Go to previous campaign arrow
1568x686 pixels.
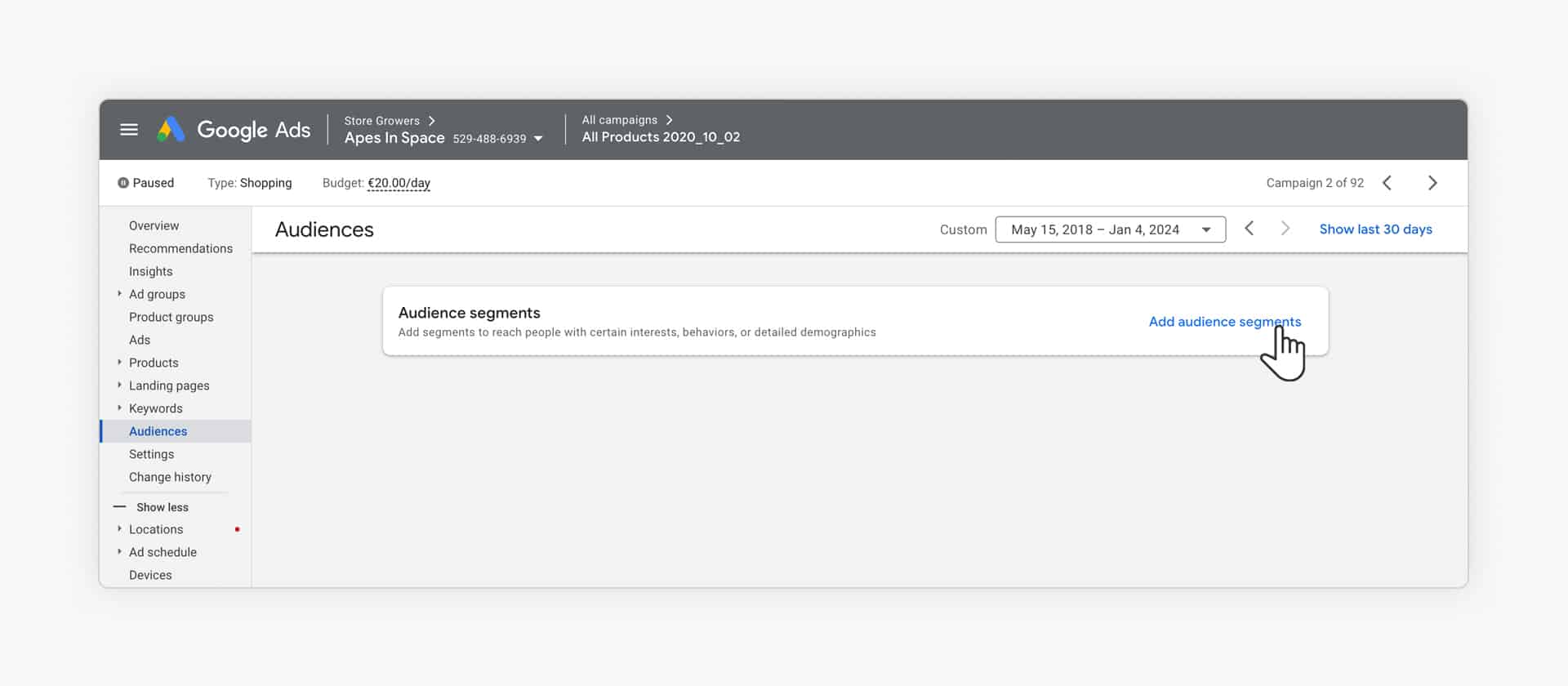pyautogui.click(x=1387, y=183)
